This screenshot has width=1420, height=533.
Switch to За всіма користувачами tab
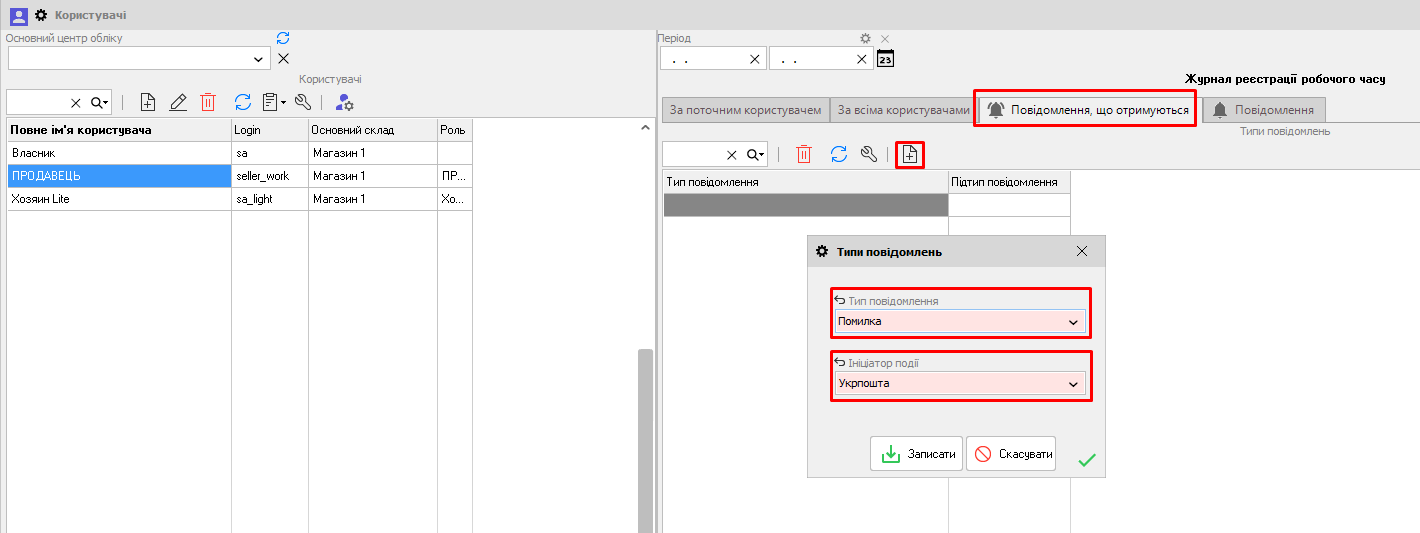pyautogui.click(x=902, y=110)
